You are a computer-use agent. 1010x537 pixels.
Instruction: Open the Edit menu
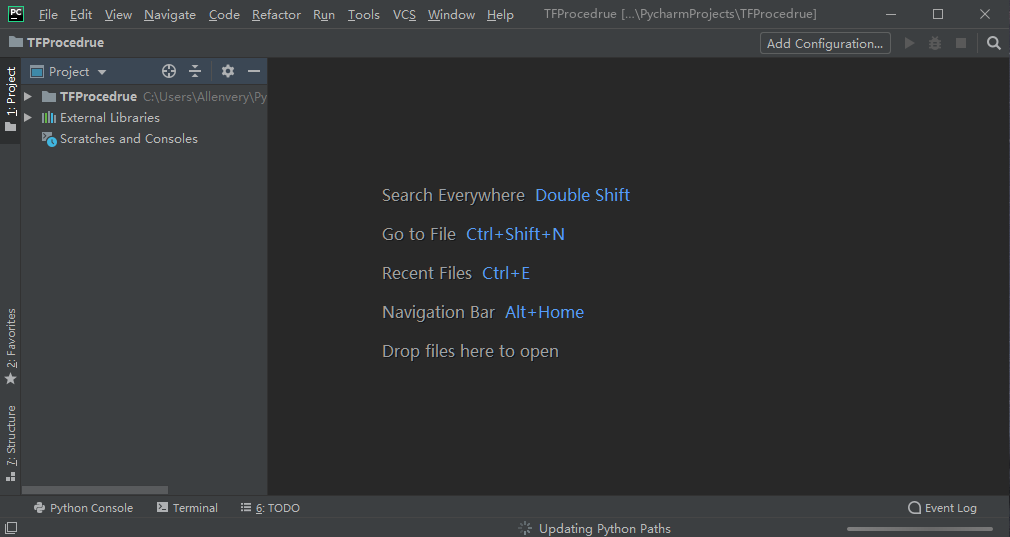pyautogui.click(x=81, y=14)
